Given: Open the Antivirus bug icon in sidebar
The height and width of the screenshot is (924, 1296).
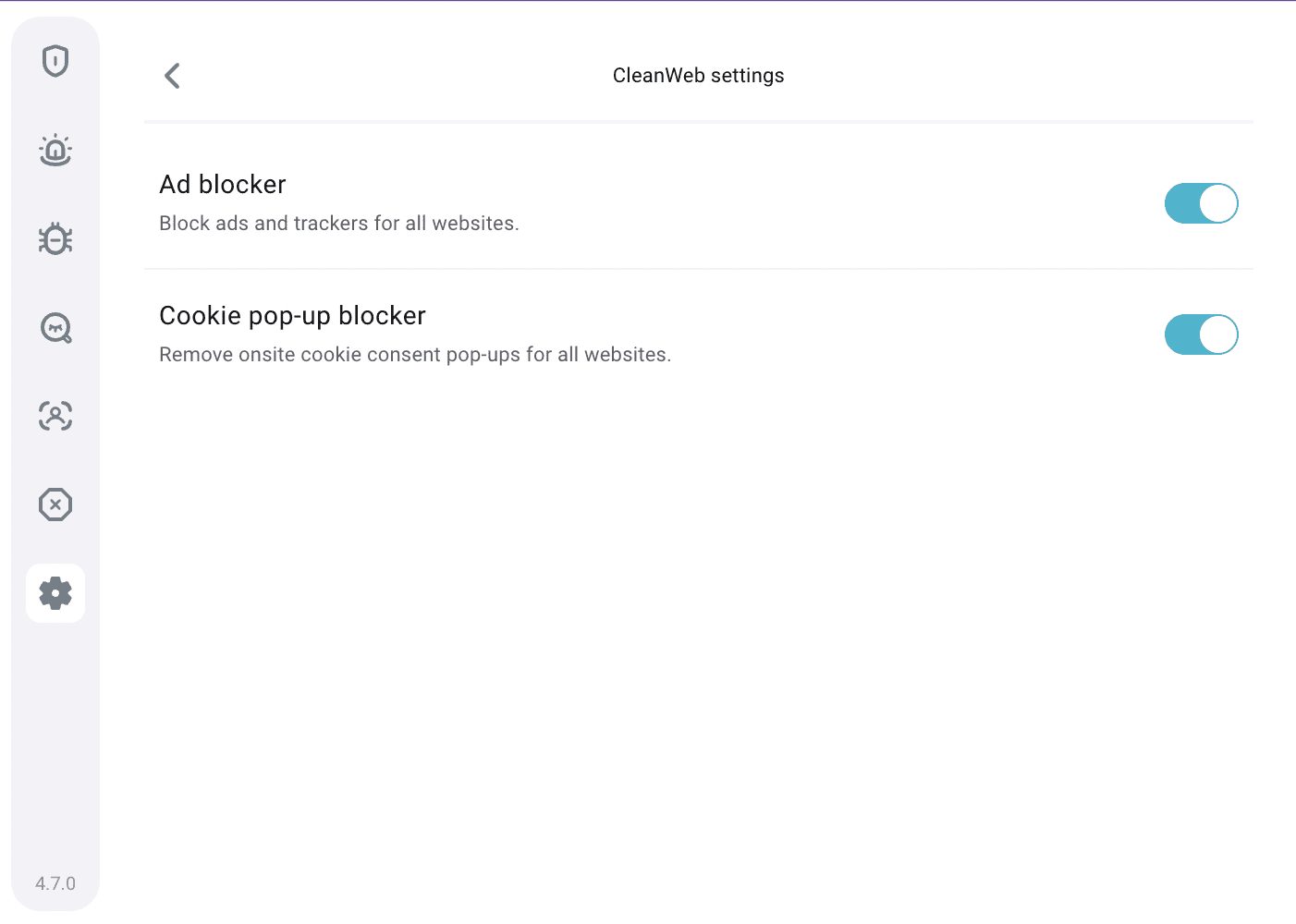Looking at the screenshot, I should [x=55, y=238].
